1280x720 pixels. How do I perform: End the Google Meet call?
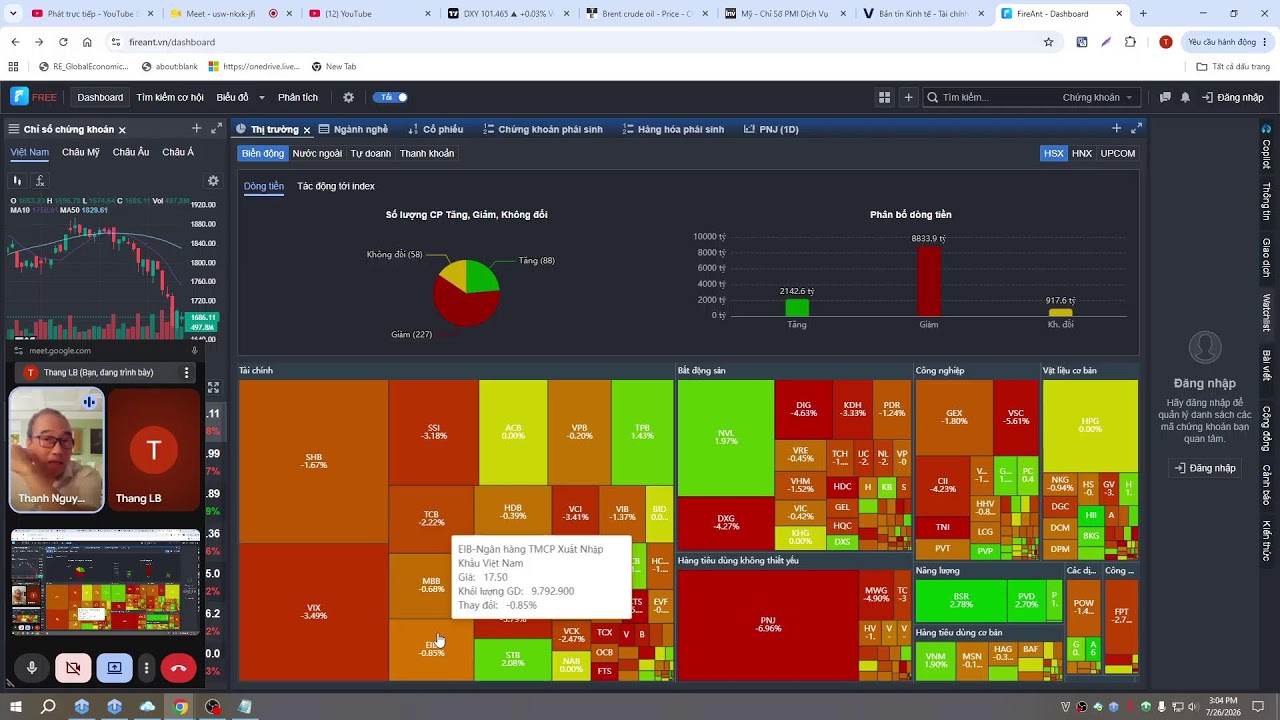(178, 668)
